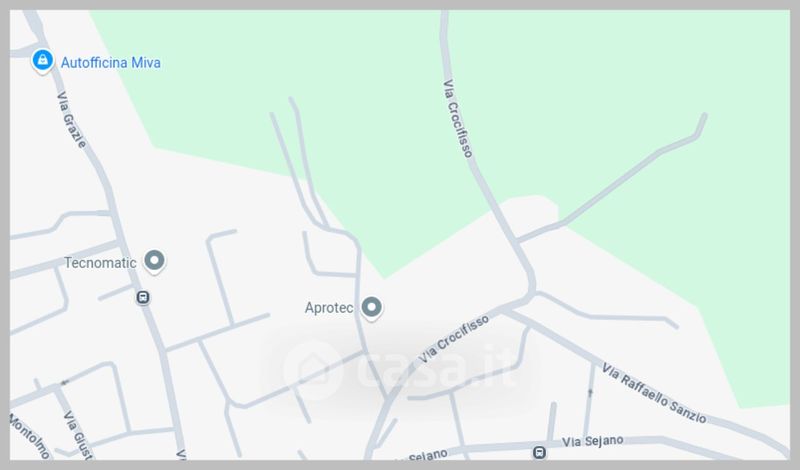Click the vertical Via Crocifisso street label
800x470 pixels.
(458, 118)
